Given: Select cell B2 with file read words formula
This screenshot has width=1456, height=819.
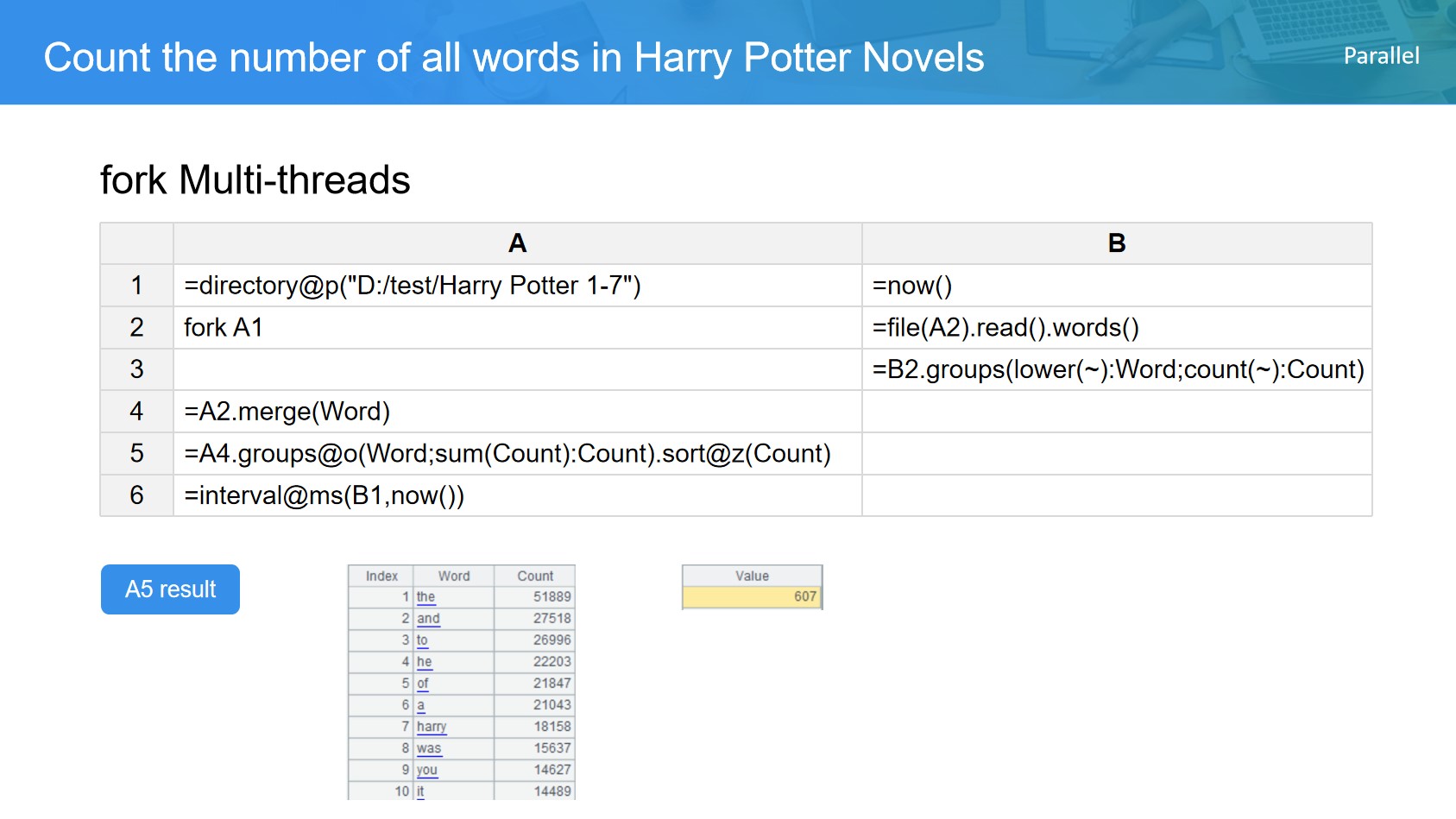Looking at the screenshot, I should (x=1116, y=328).
